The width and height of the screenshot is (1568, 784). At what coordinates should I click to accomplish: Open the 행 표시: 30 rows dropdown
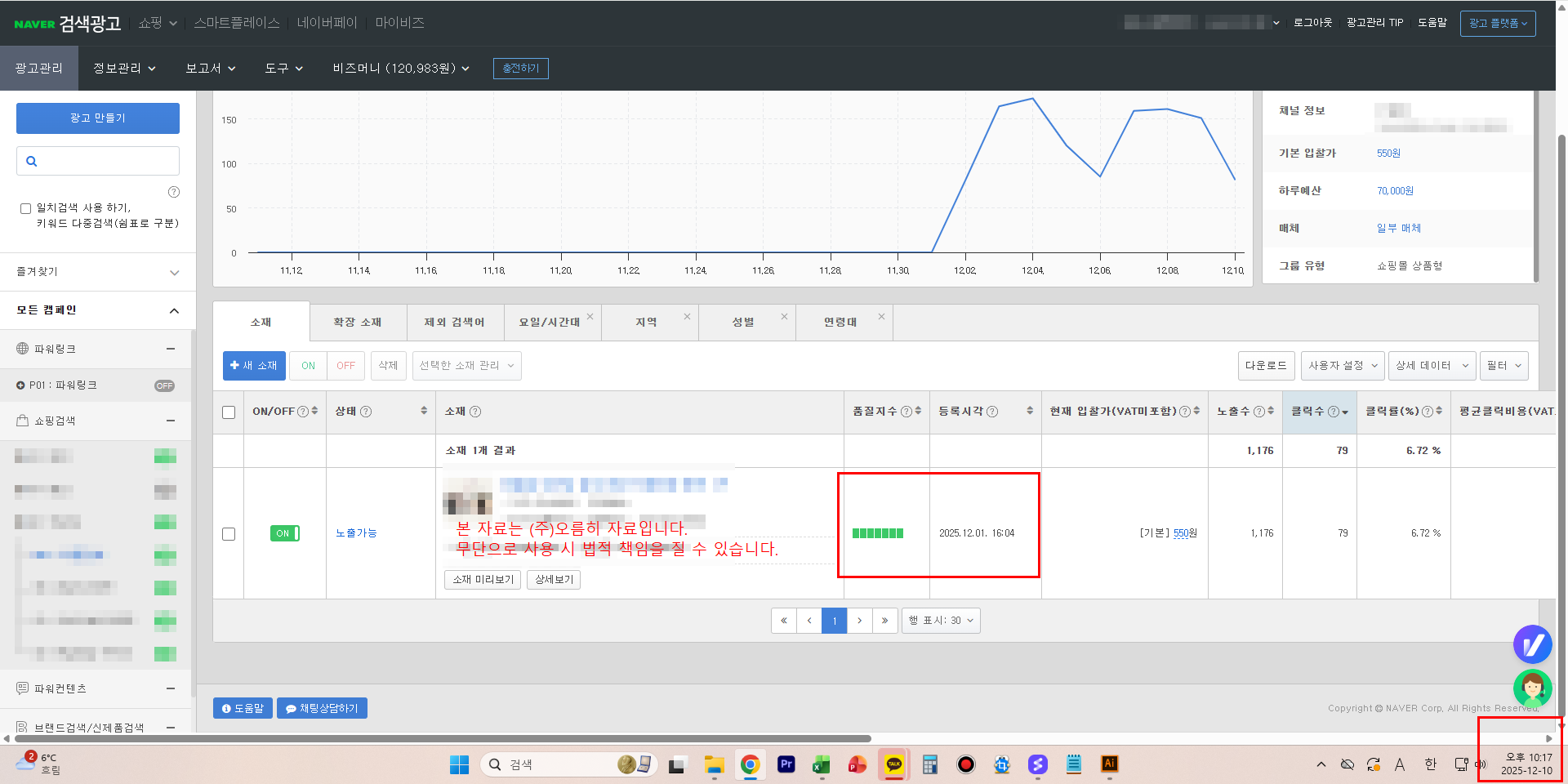(941, 621)
